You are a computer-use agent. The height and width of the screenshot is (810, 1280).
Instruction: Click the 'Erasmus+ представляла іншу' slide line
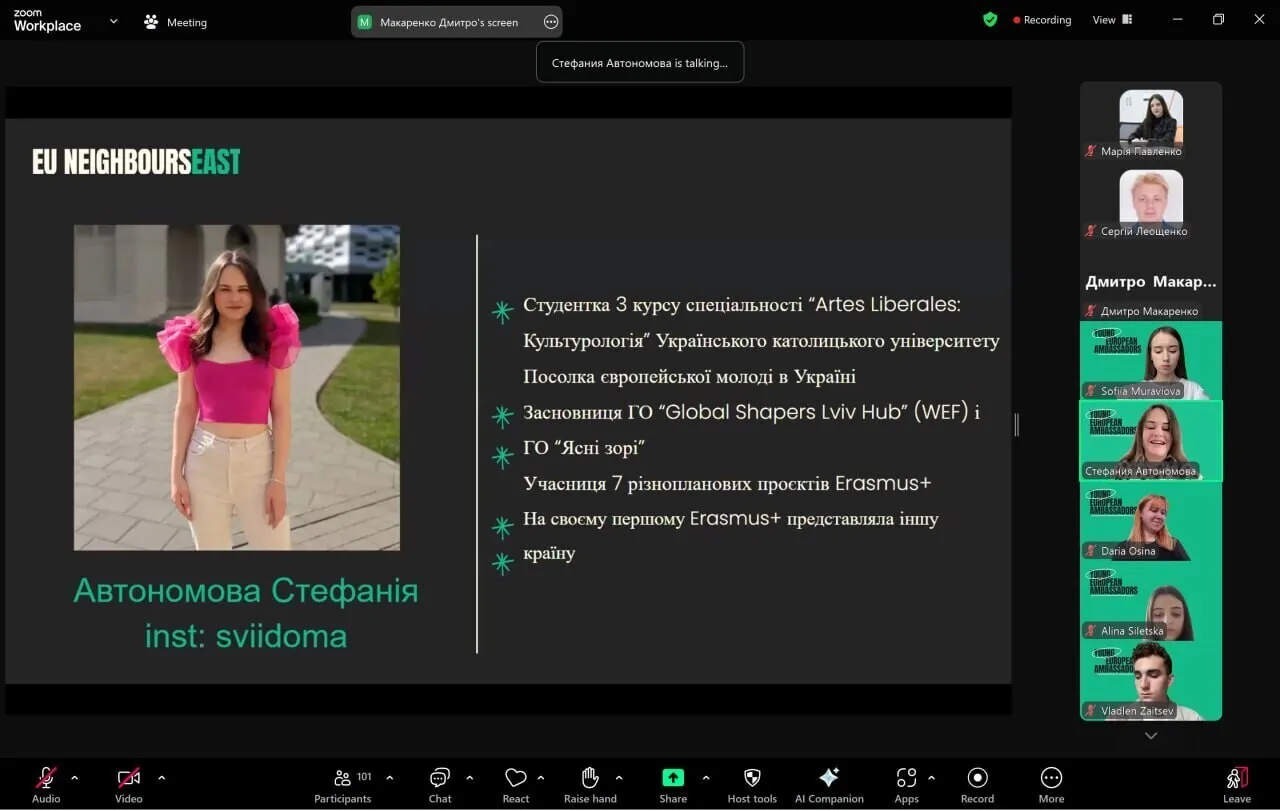tap(731, 519)
